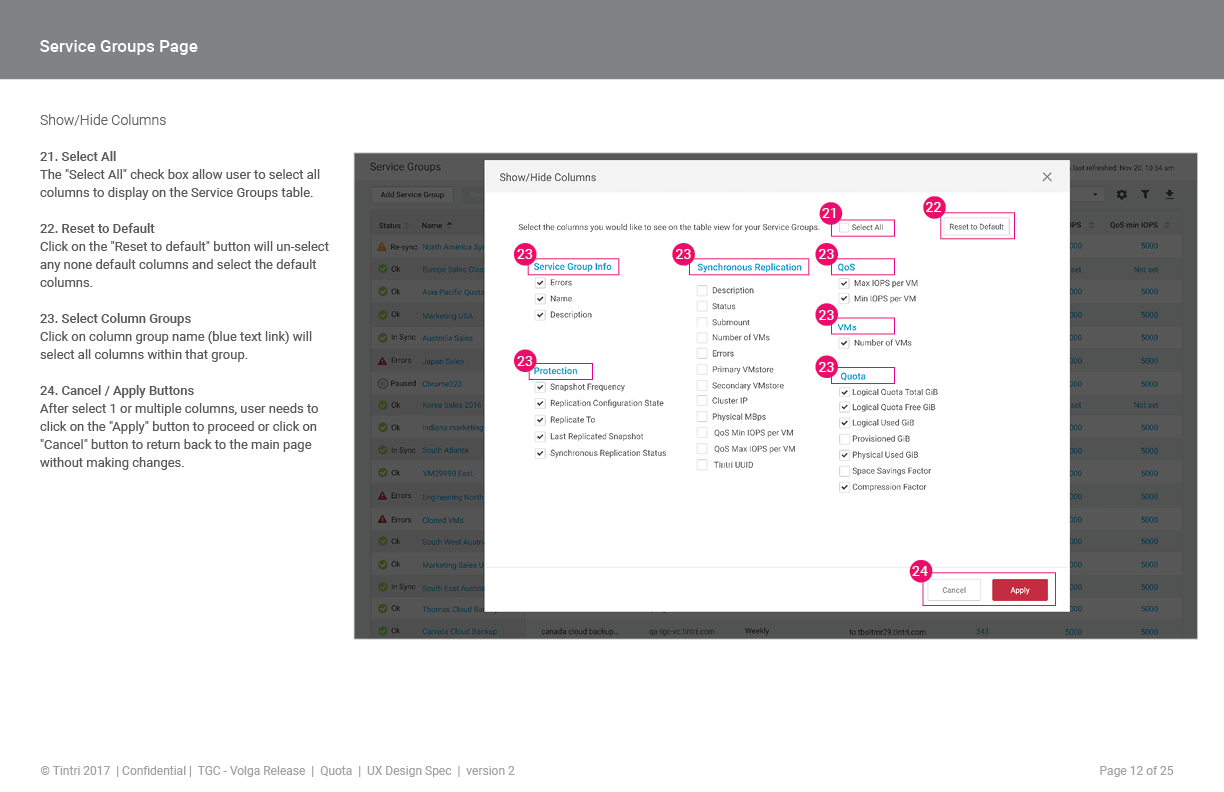Toggle Replication Configuration State checkbox
This screenshot has height=792, width=1224.
click(x=540, y=403)
